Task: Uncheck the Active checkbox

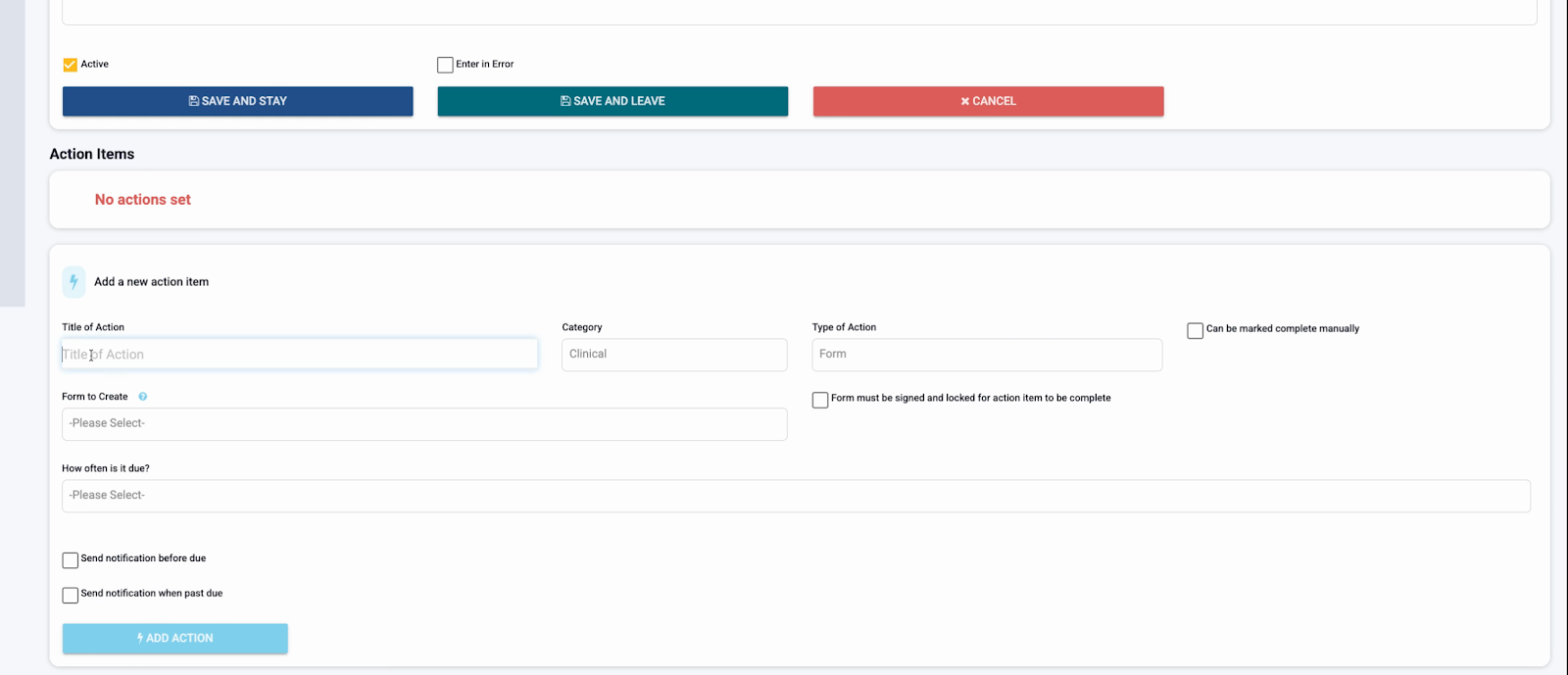Action: pyautogui.click(x=71, y=65)
